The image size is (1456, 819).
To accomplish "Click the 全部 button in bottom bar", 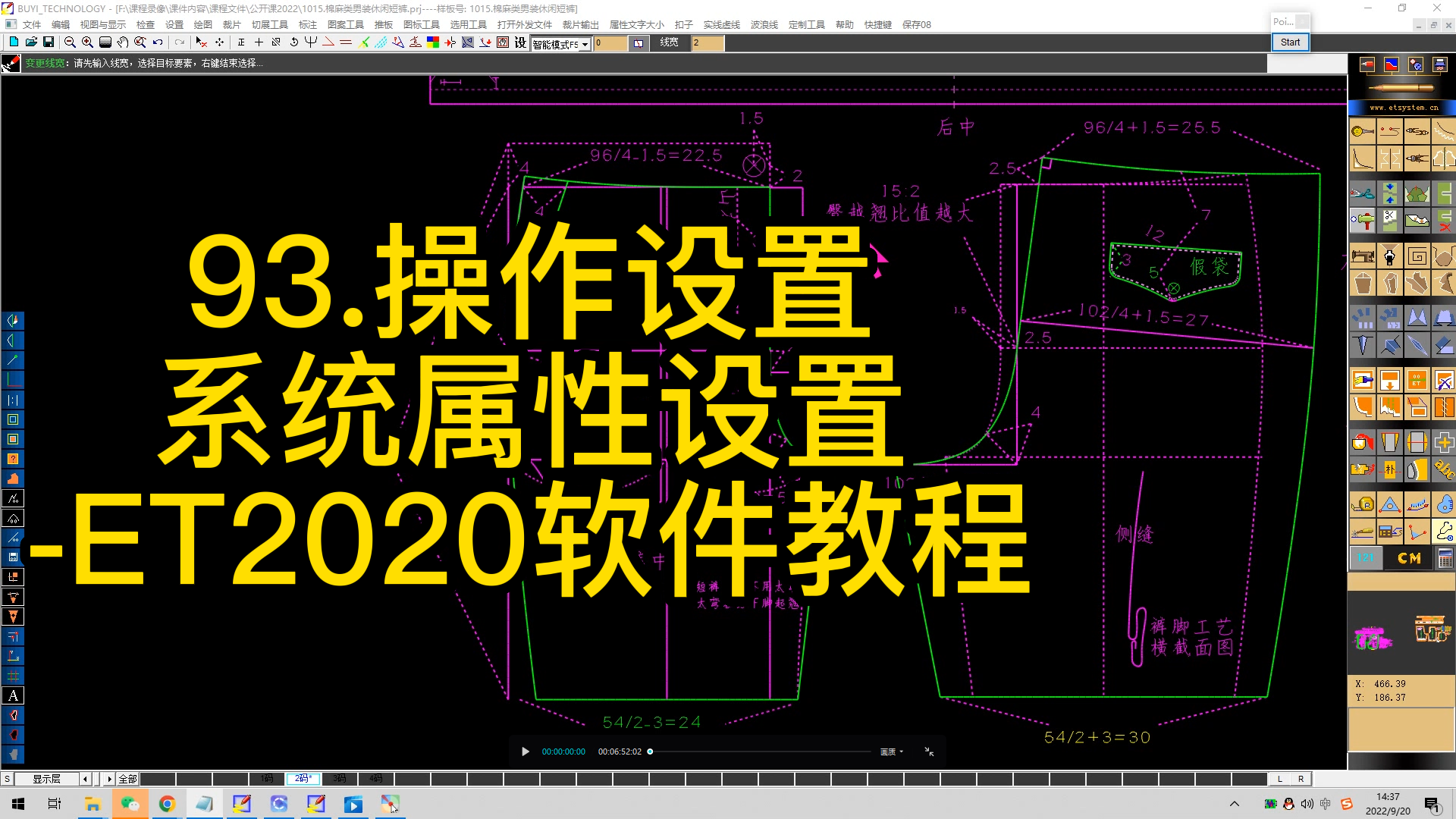I will [x=127, y=779].
